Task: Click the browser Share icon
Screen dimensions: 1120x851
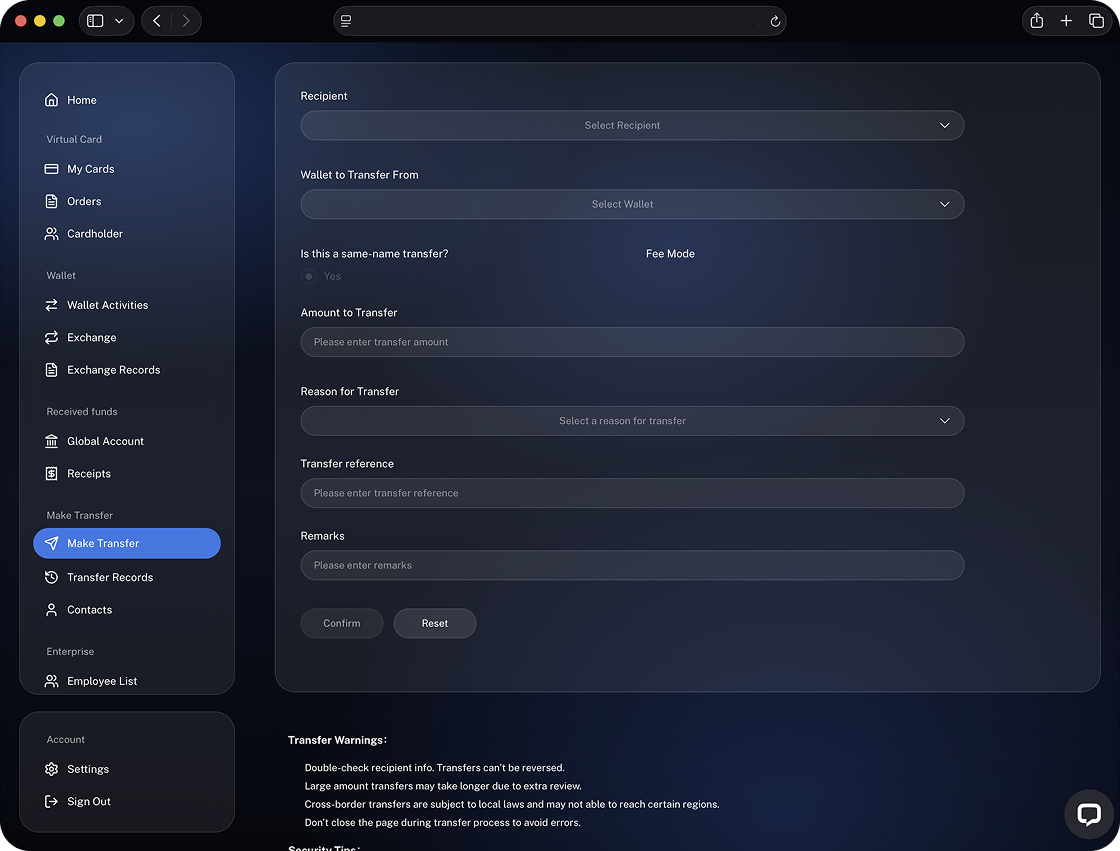Action: [1037, 21]
